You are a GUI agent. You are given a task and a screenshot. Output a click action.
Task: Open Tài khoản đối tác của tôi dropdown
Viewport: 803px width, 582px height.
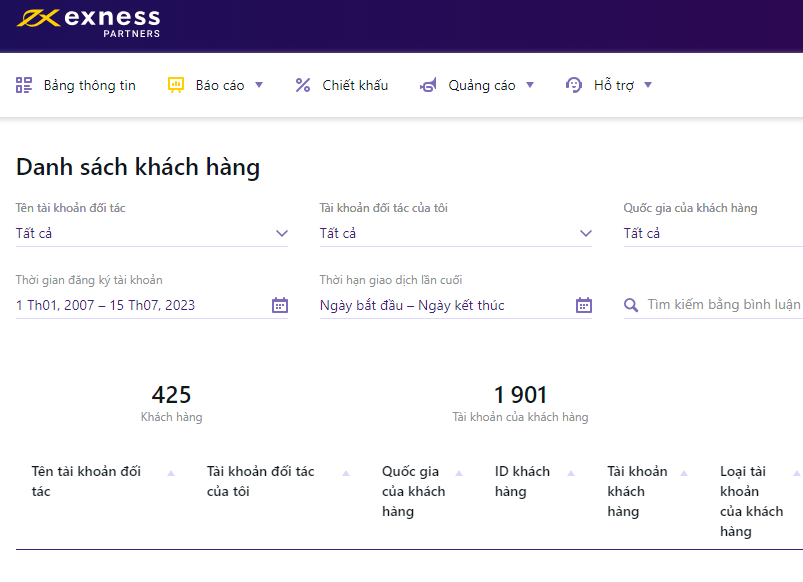[456, 234]
